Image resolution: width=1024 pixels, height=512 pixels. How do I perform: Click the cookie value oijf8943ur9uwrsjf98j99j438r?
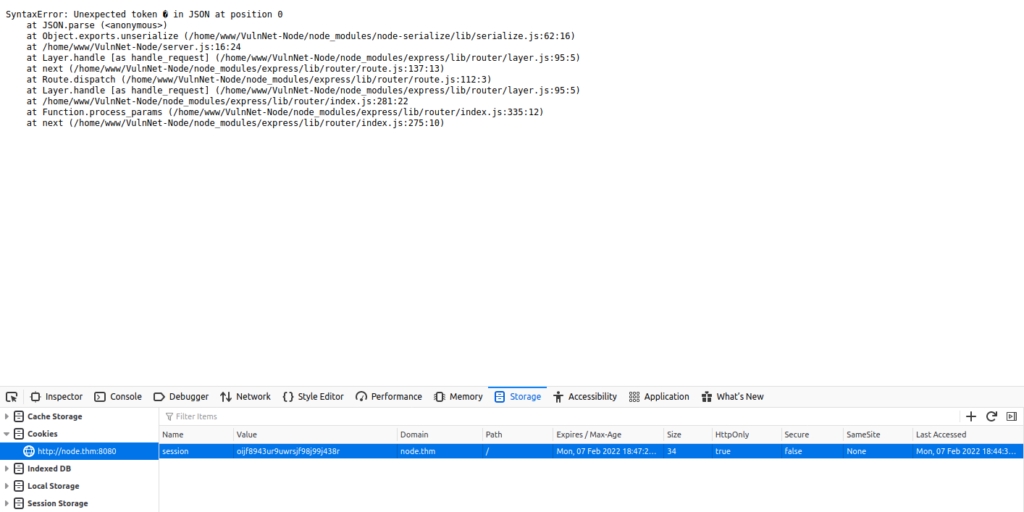288,451
